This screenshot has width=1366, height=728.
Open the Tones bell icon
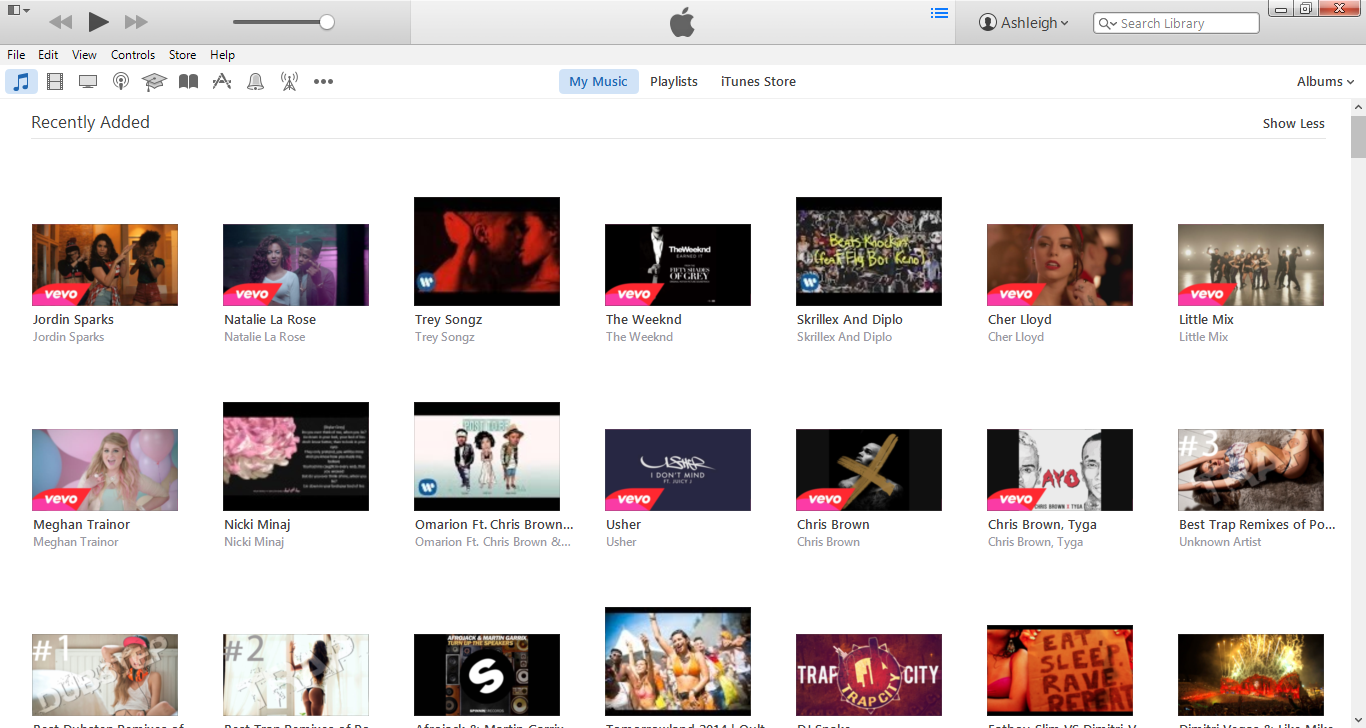tap(256, 82)
